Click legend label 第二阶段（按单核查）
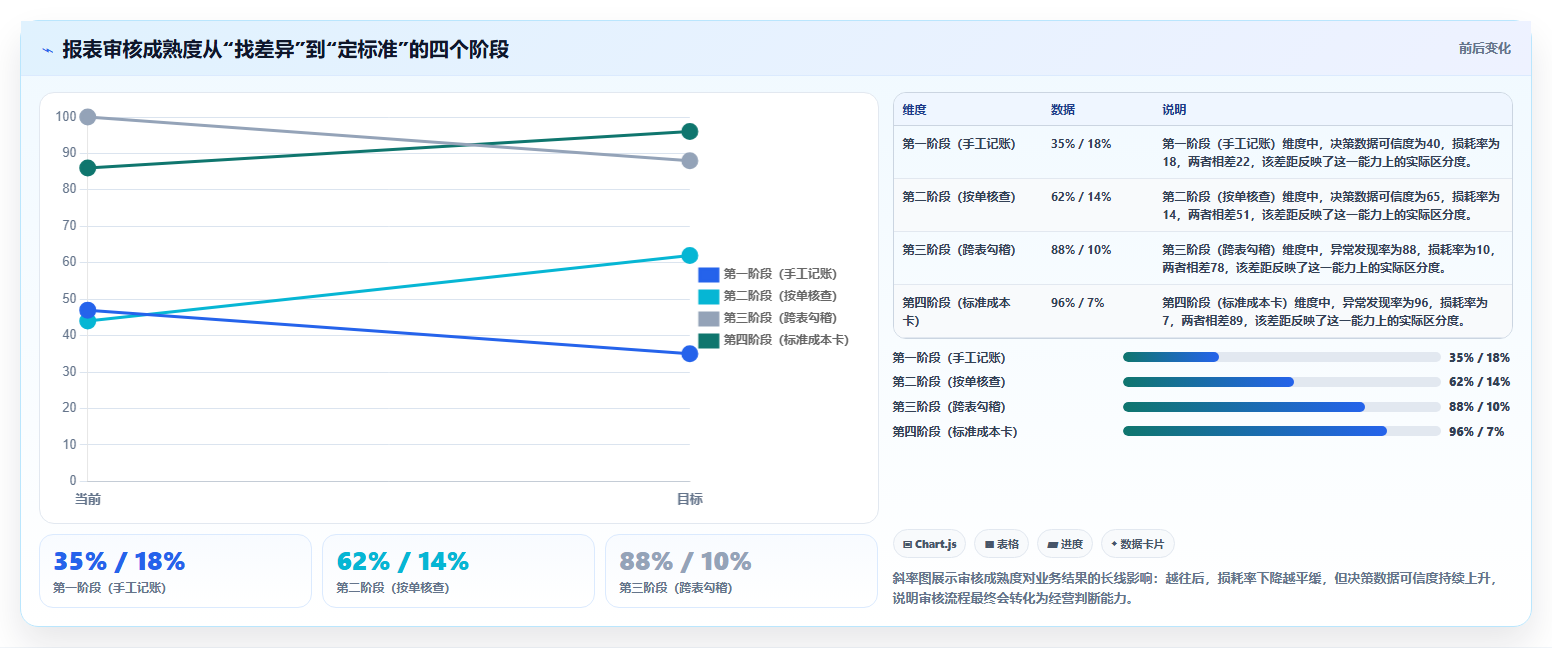Screen dimensions: 1552x648 780,296
